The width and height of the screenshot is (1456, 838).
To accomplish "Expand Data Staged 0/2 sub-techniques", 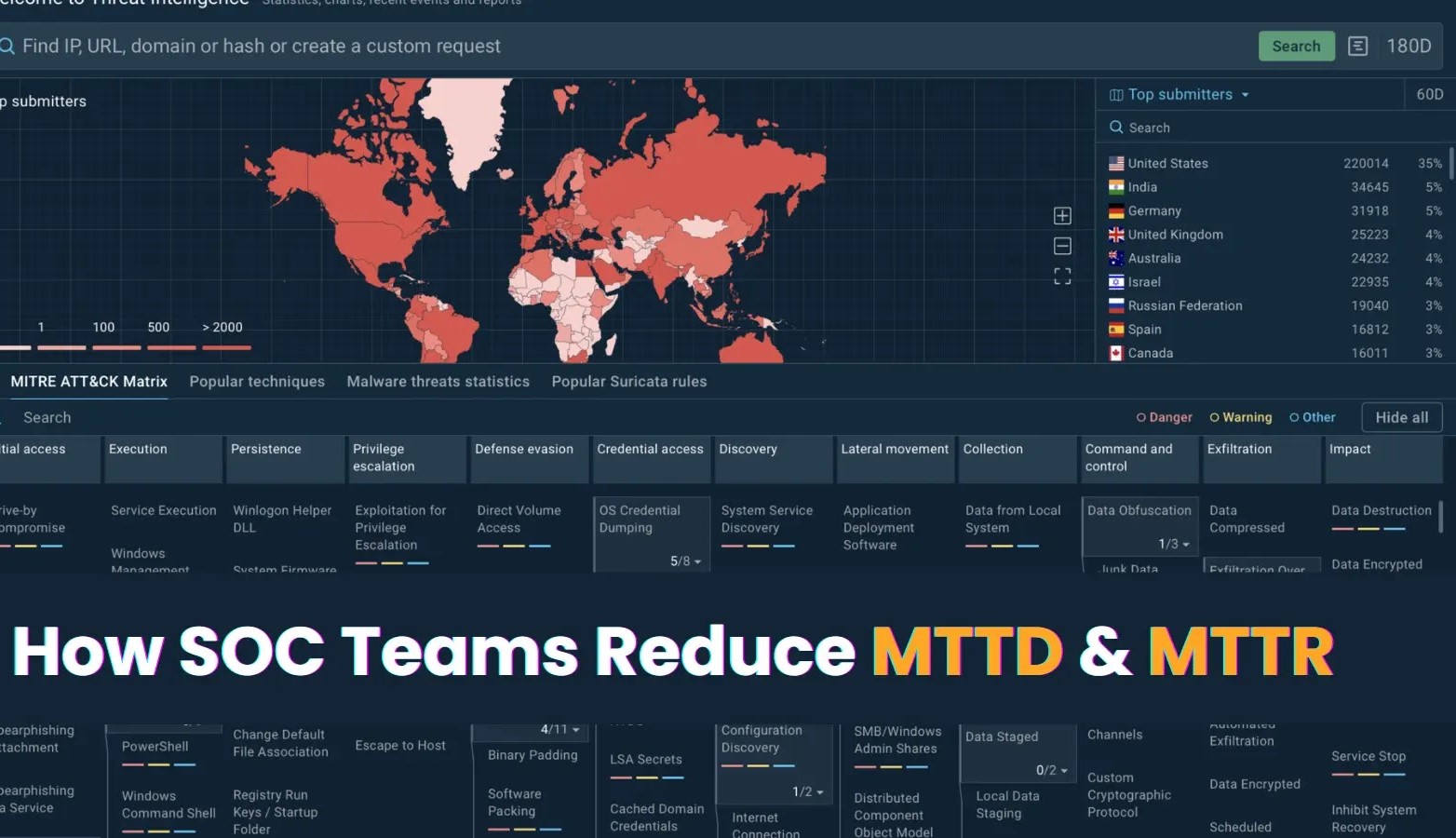I will click(x=1051, y=770).
